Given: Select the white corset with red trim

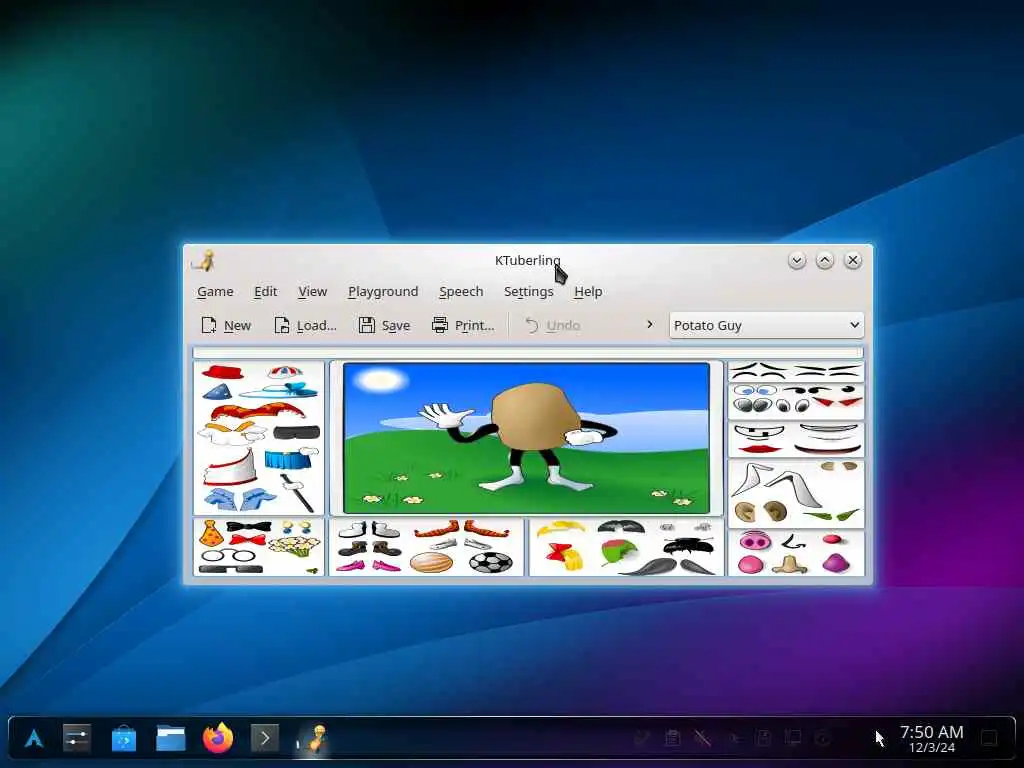Looking at the screenshot, I should click(231, 466).
